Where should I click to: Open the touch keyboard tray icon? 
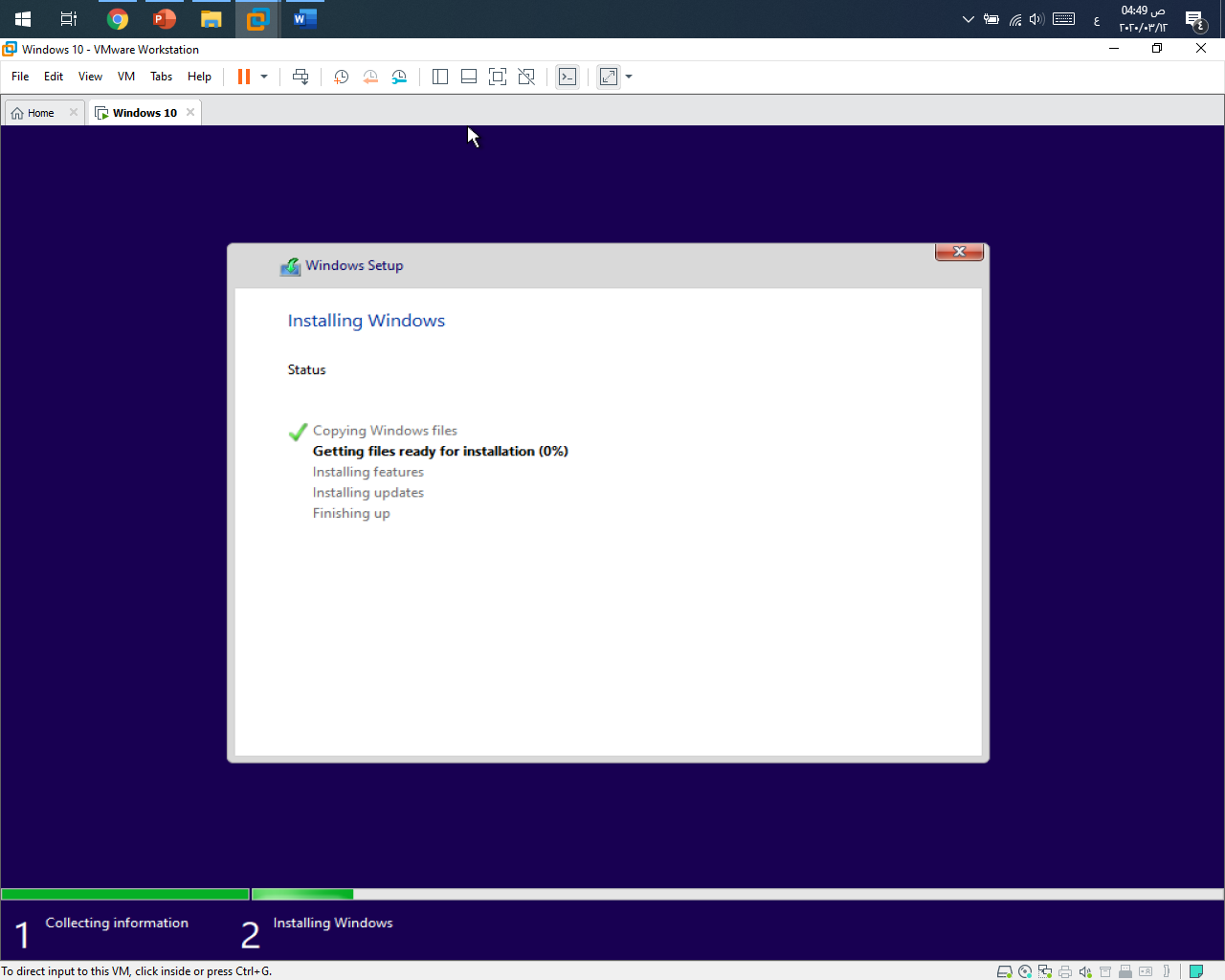point(1064,19)
